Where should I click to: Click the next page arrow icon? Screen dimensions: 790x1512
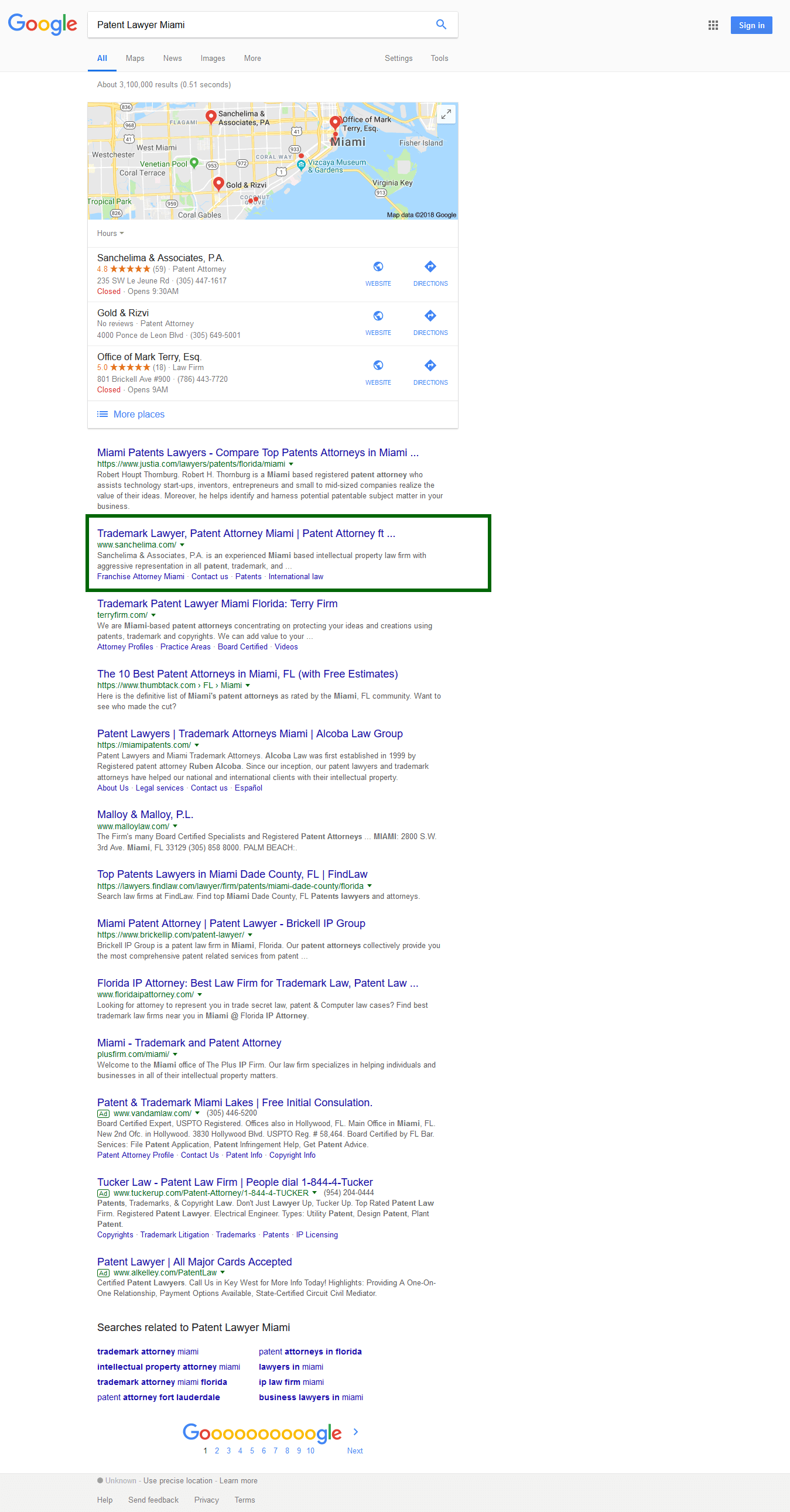point(355,1432)
